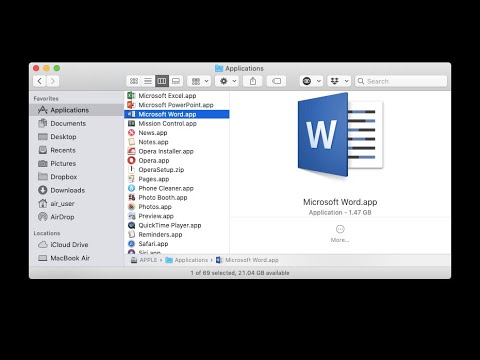Select Pages.app icon in list
The width and height of the screenshot is (480, 360).
point(131,179)
